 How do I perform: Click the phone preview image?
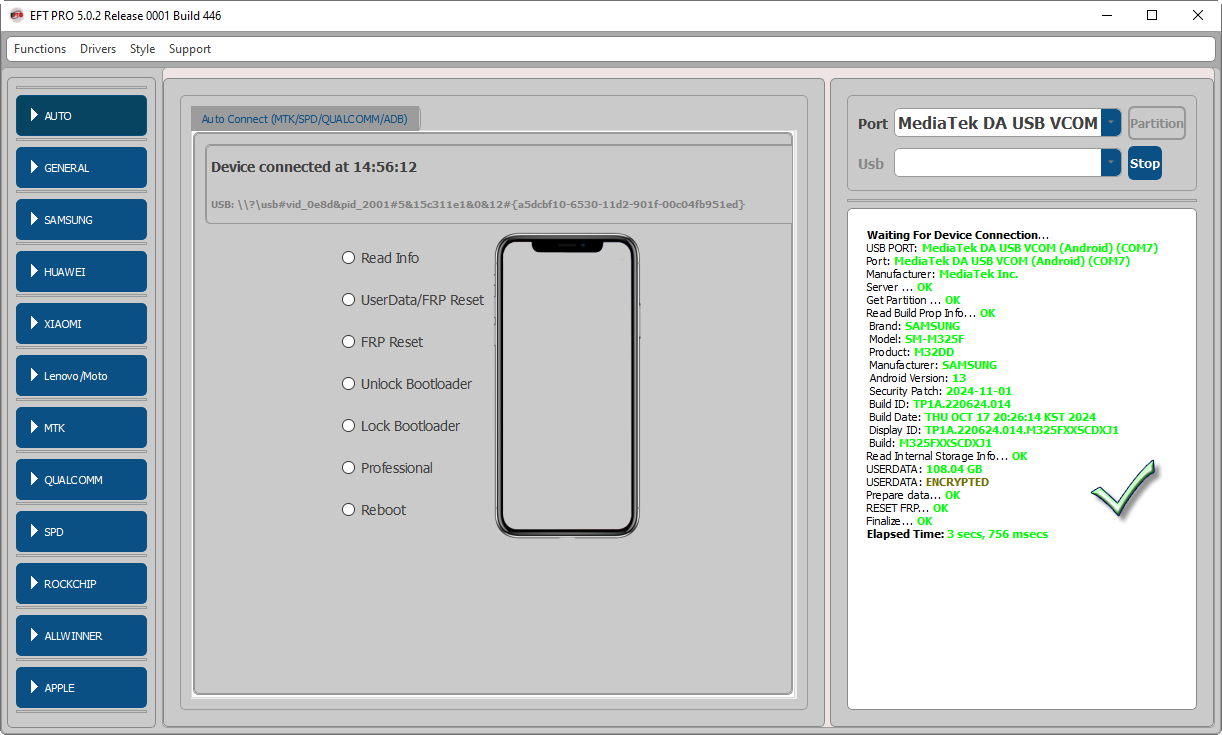point(567,385)
